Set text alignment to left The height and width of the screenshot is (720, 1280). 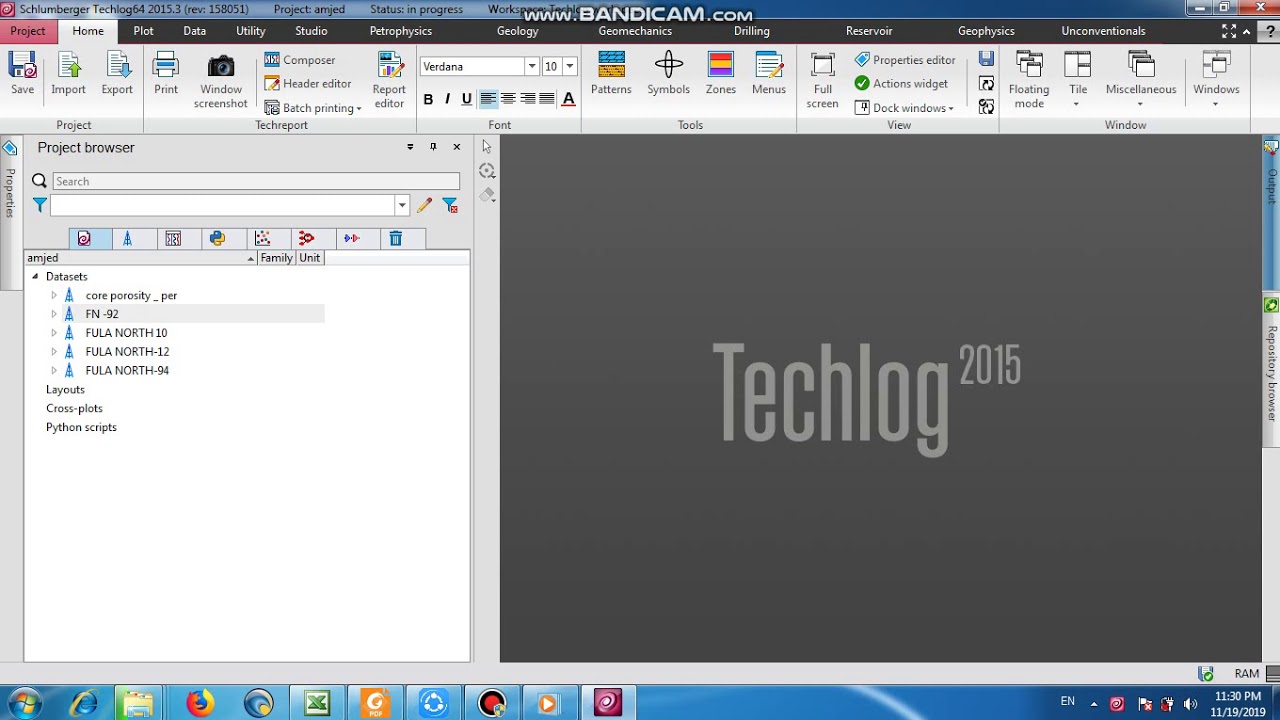pyautogui.click(x=488, y=99)
